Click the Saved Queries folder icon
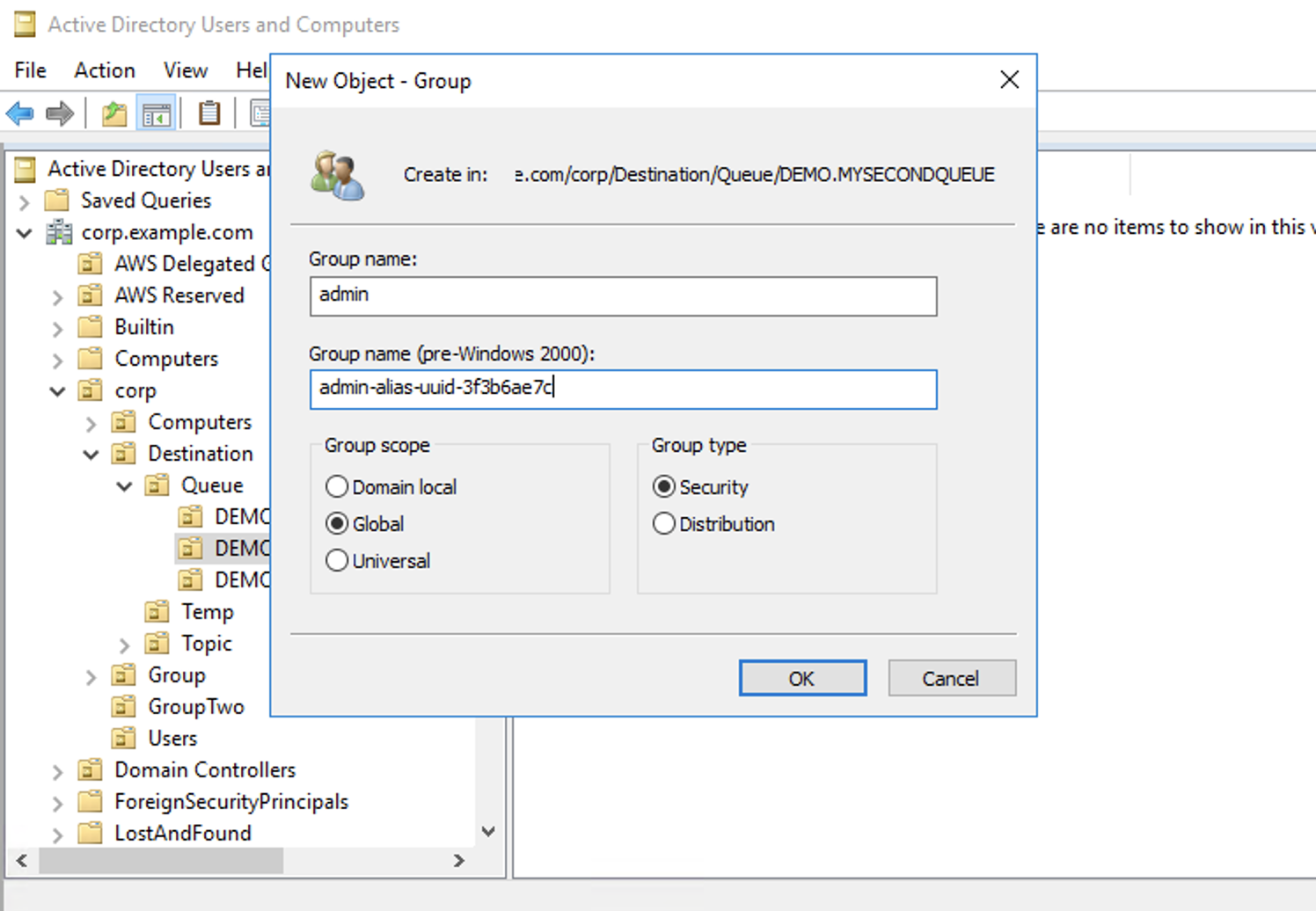Viewport: 1316px width, 911px height. (x=57, y=200)
